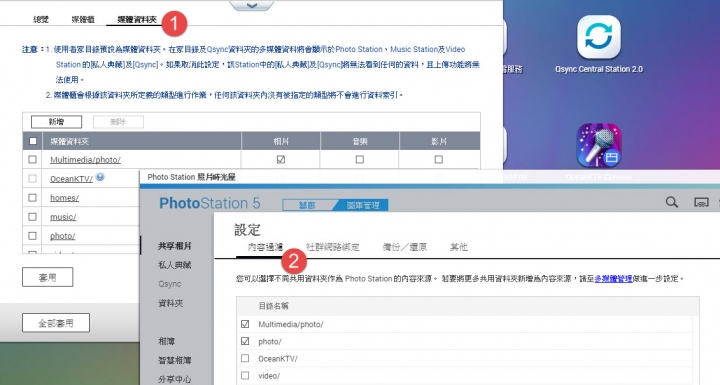Click the 相片 column header
Screen dimensions: 720x385
click(x=281, y=142)
